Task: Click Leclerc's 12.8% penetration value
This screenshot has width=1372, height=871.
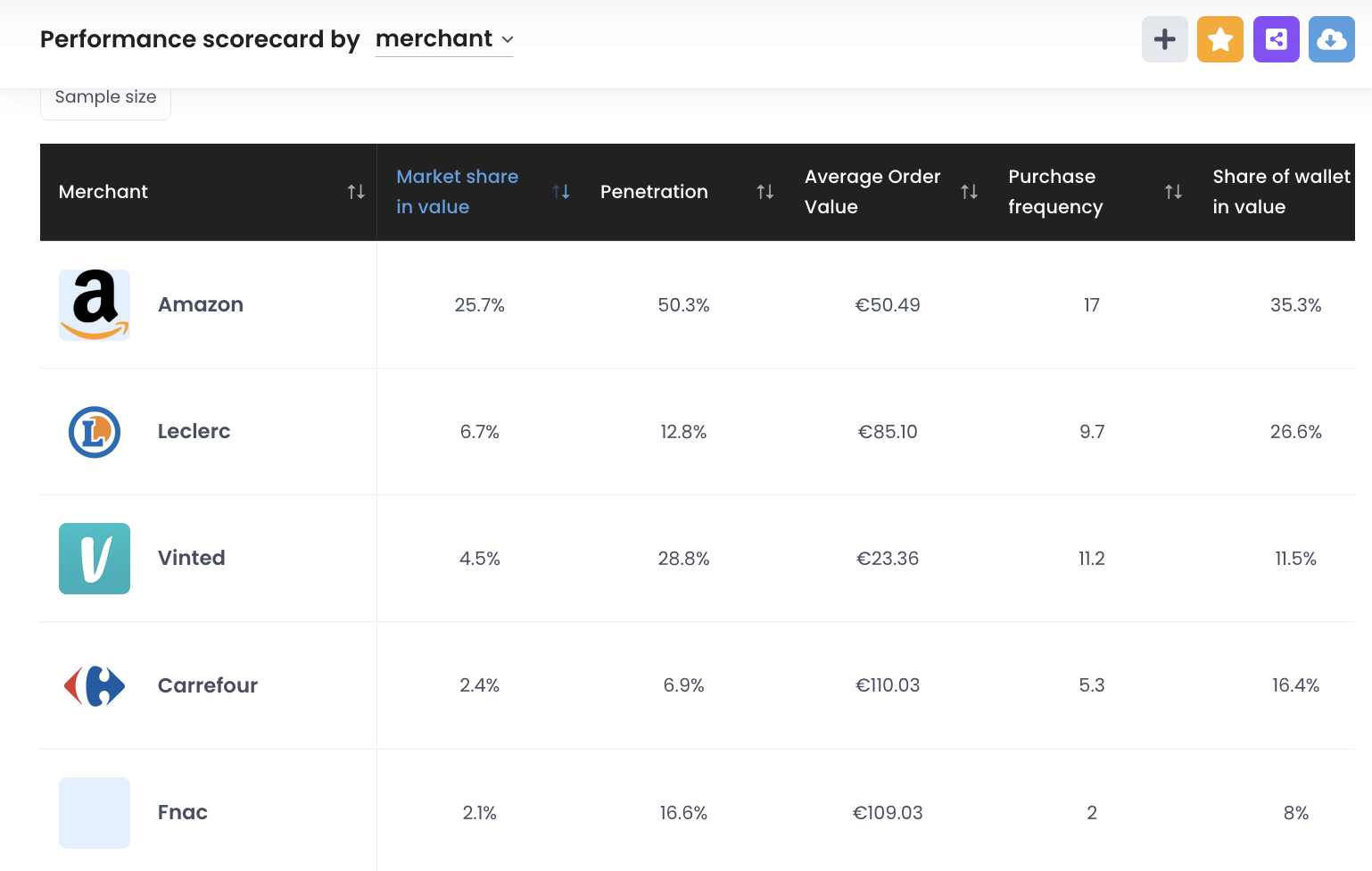Action: coord(684,432)
